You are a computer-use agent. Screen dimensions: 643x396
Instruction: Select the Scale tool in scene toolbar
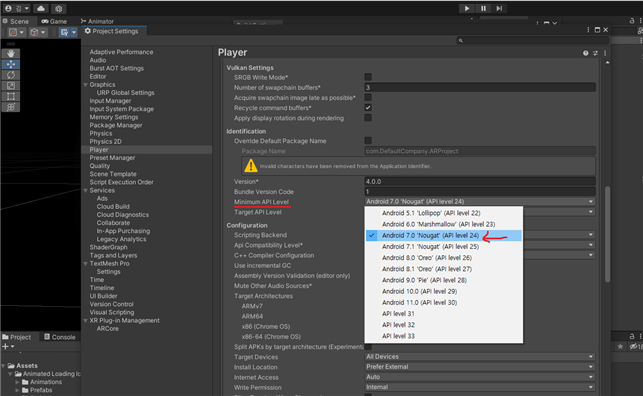11,85
